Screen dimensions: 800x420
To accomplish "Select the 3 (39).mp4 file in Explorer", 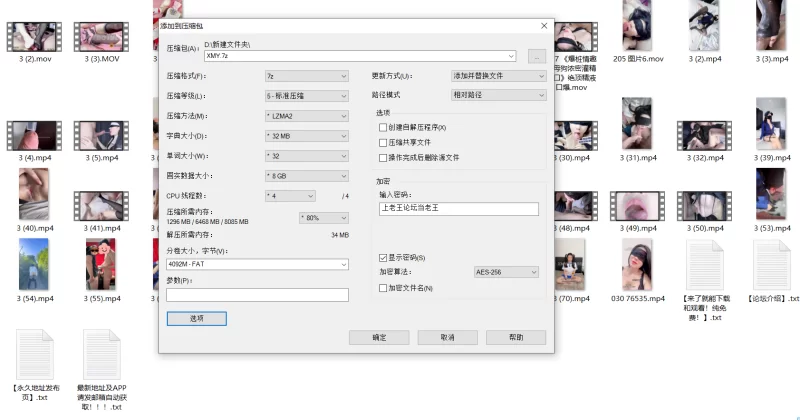I will 771,123.
